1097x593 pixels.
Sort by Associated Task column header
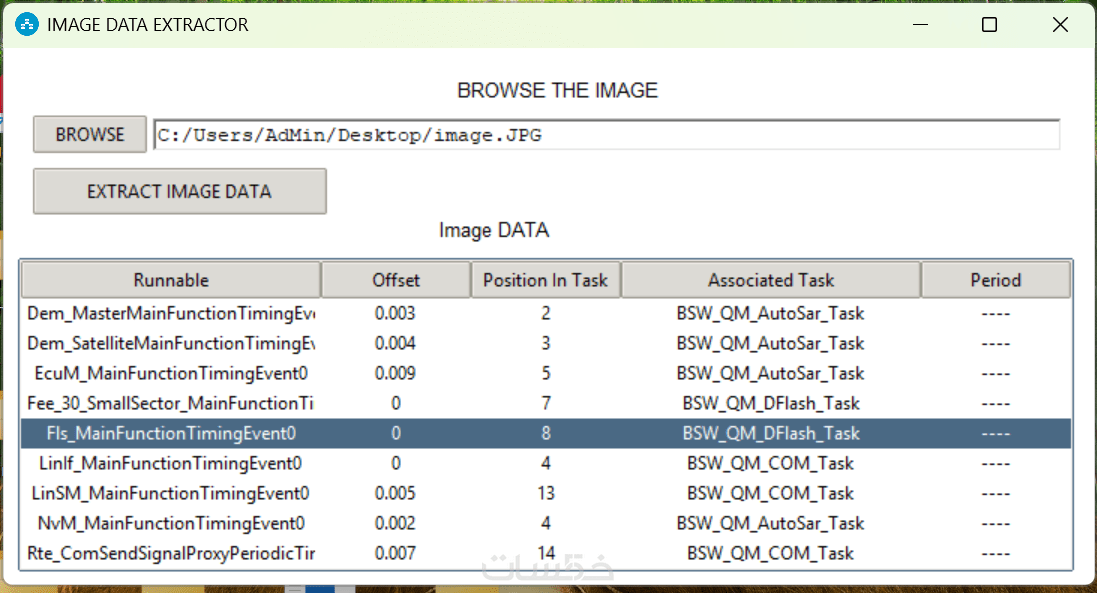click(770, 280)
